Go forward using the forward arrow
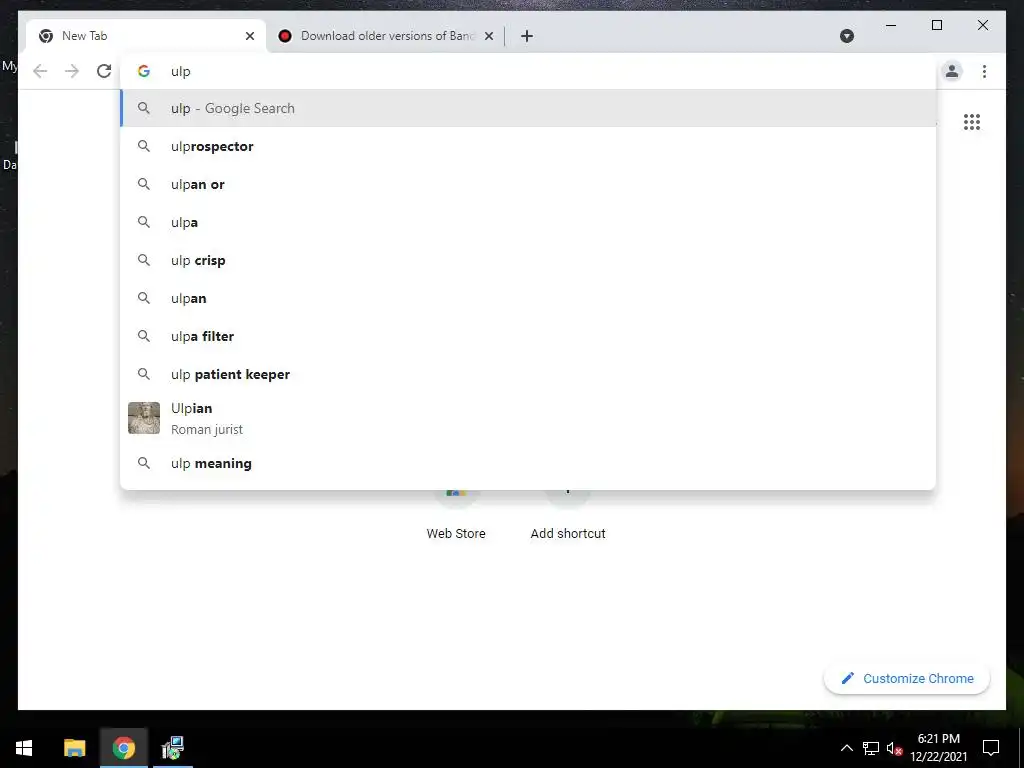Image resolution: width=1024 pixels, height=768 pixels. [72, 71]
